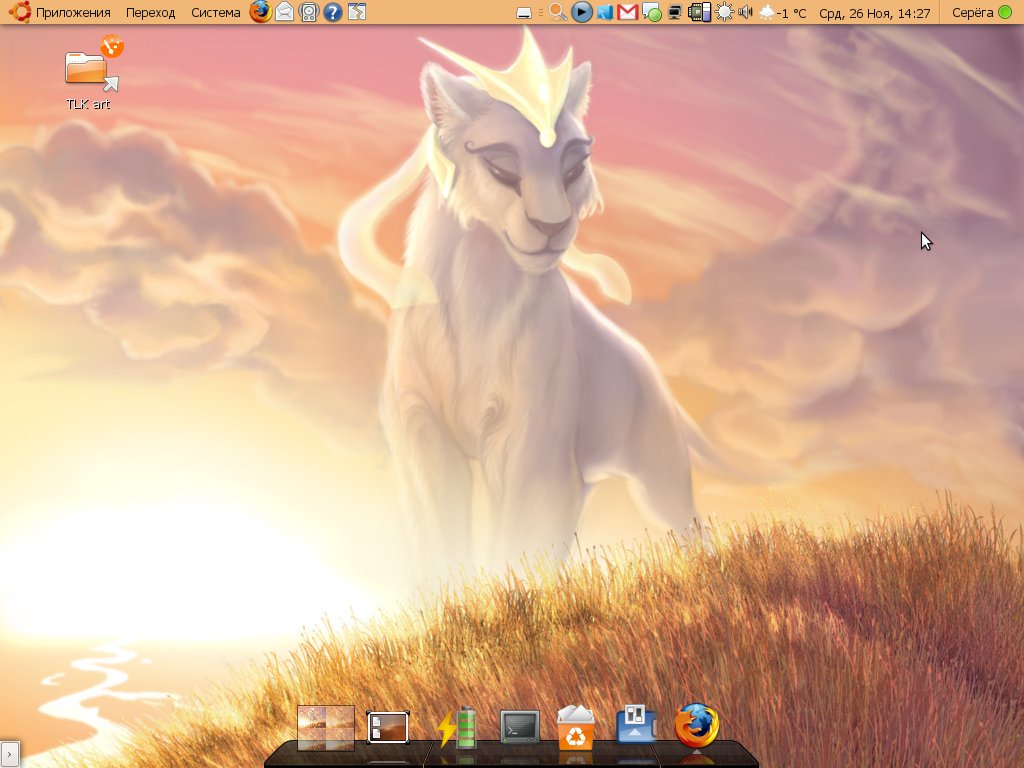Click the network monitor computer icon
The height and width of the screenshot is (768, 1024).
(x=676, y=12)
